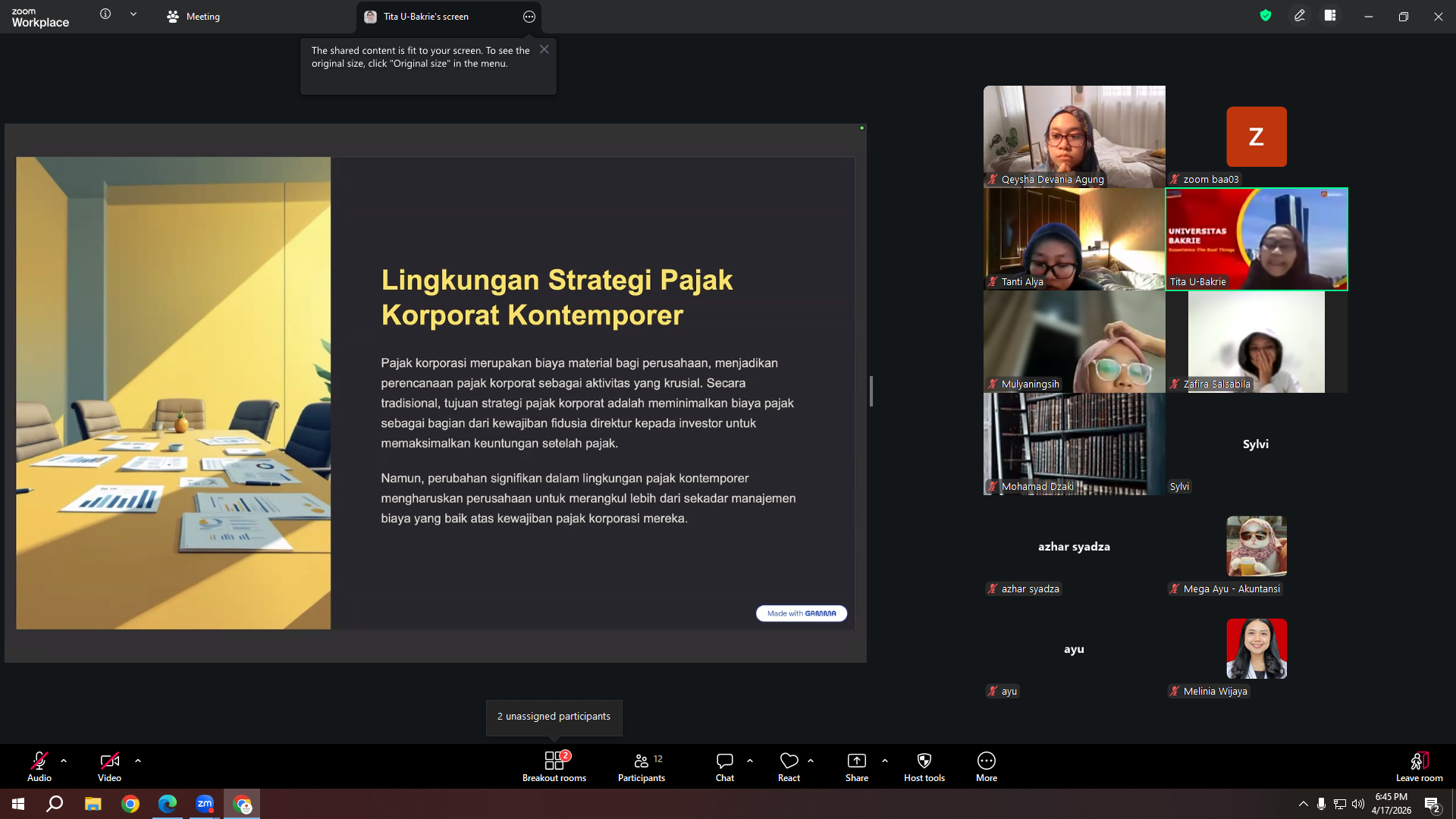Open options menu on shared screen tab
The width and height of the screenshot is (1456, 819).
point(529,17)
